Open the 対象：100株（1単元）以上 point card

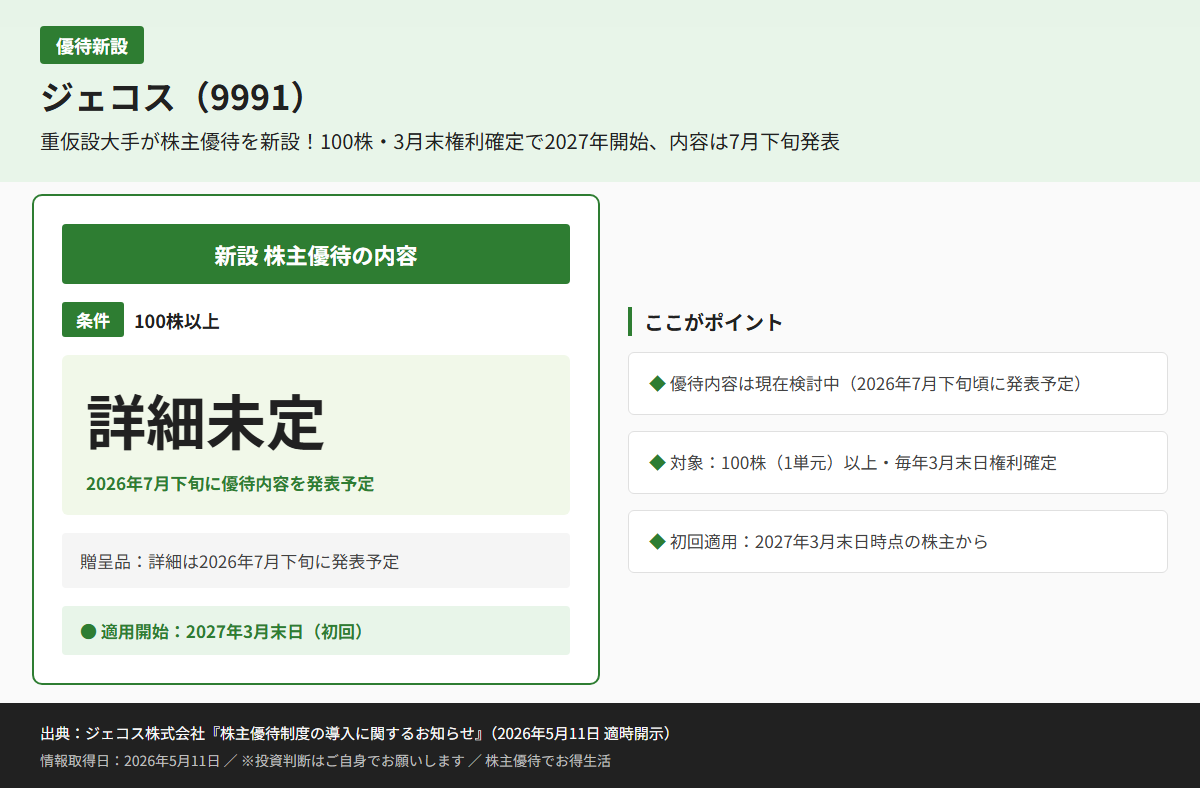click(898, 462)
